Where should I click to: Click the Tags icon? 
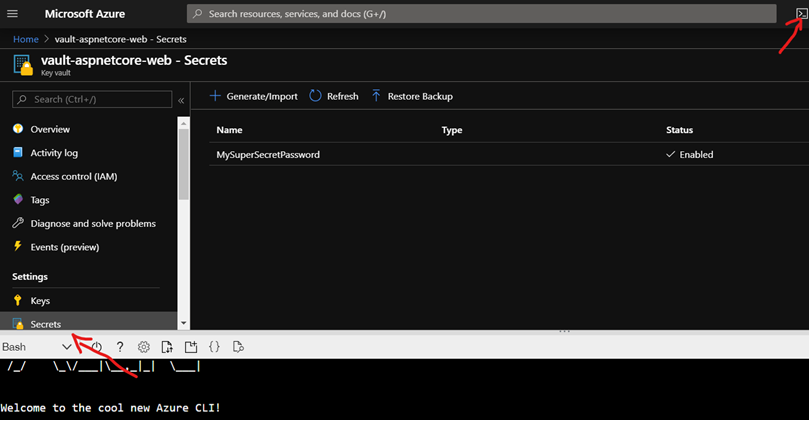(x=18, y=199)
